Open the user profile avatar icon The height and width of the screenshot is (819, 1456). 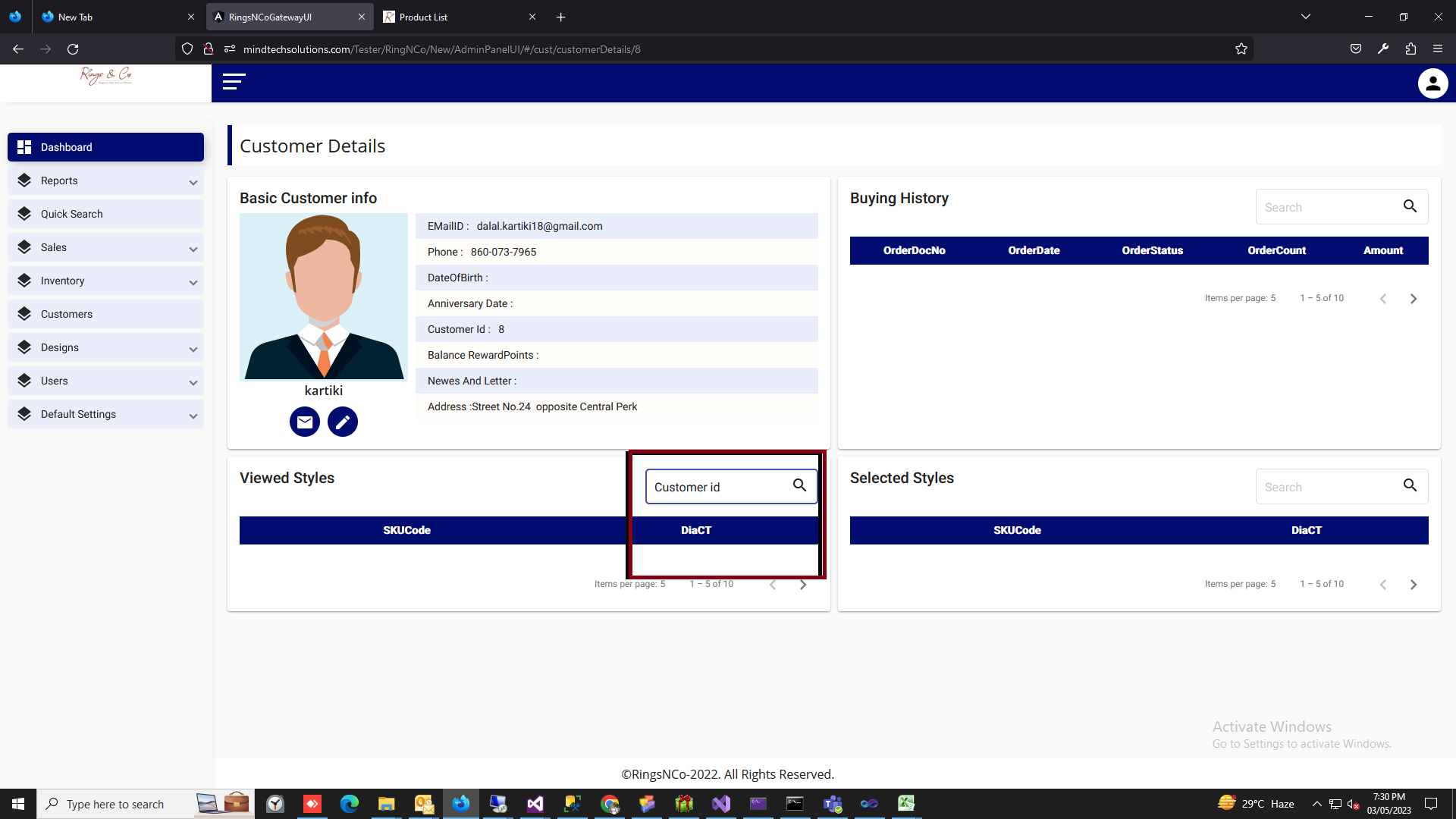(x=1432, y=83)
